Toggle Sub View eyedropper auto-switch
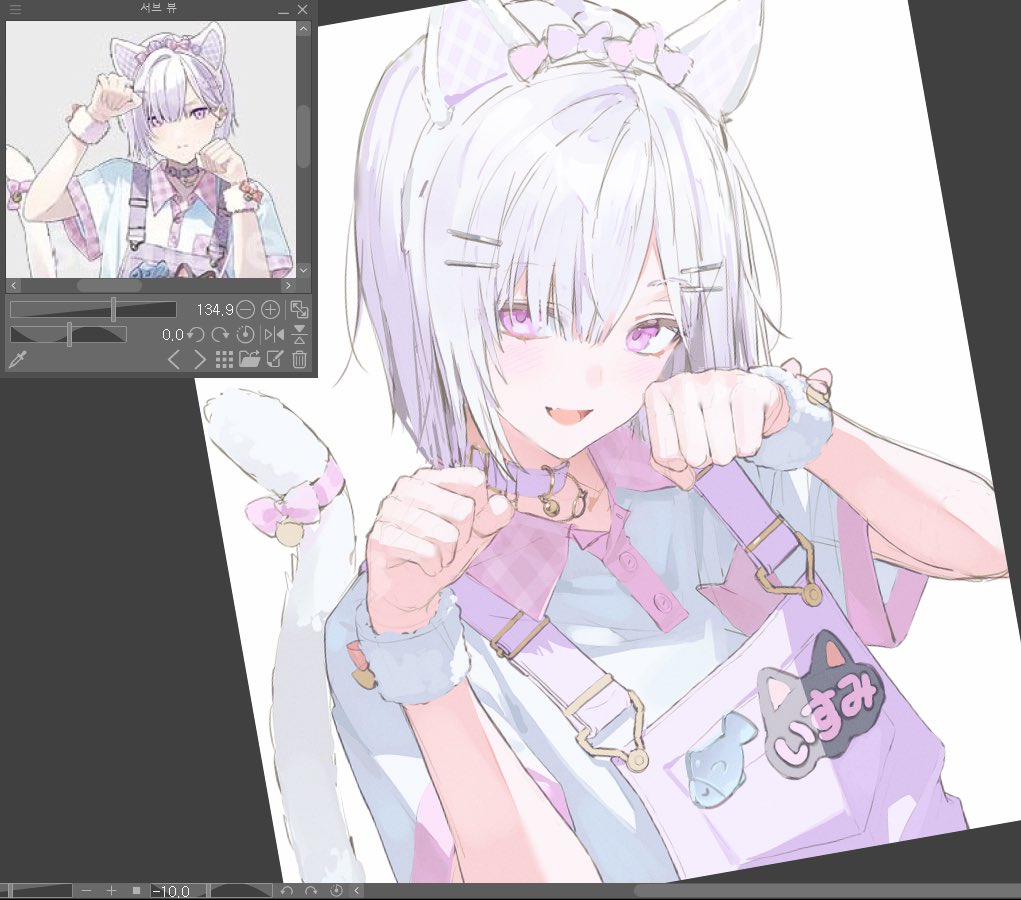Viewport: 1021px width, 900px height. (18, 359)
